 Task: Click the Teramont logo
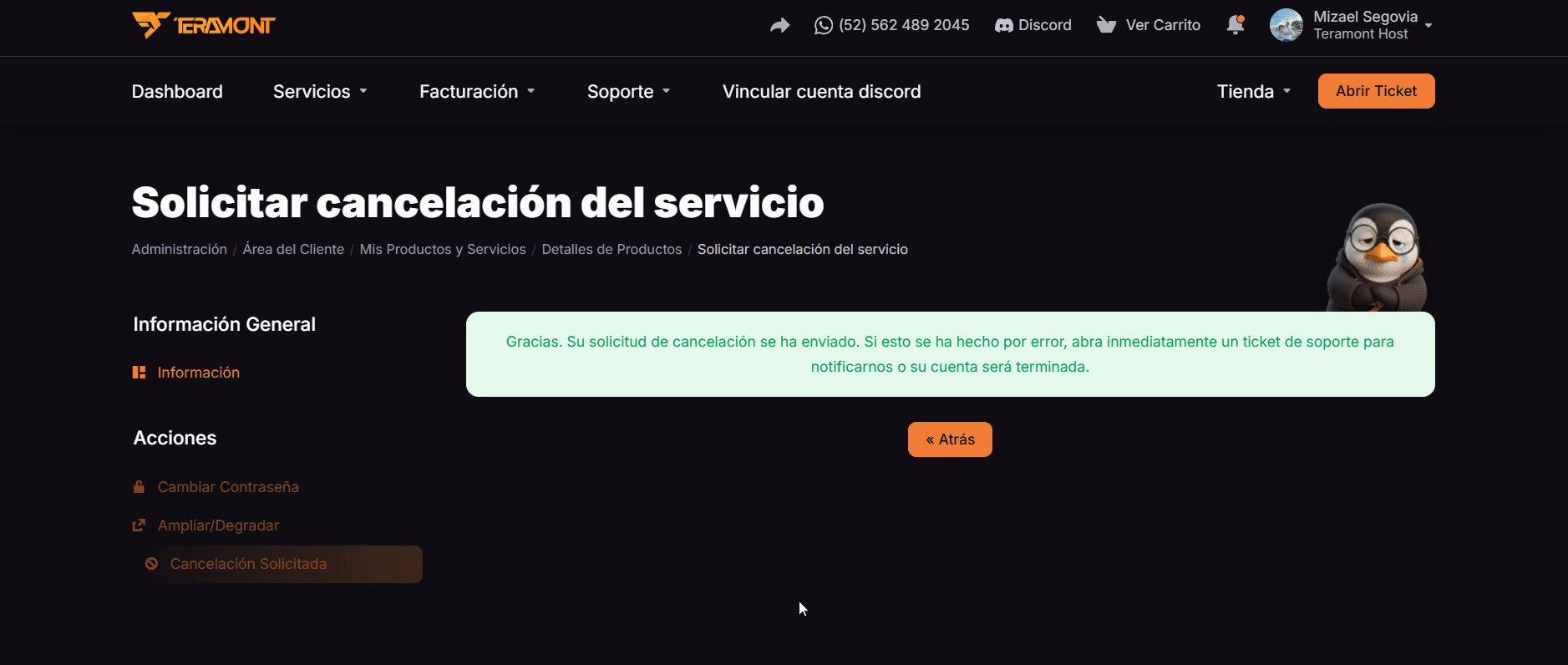(x=204, y=25)
